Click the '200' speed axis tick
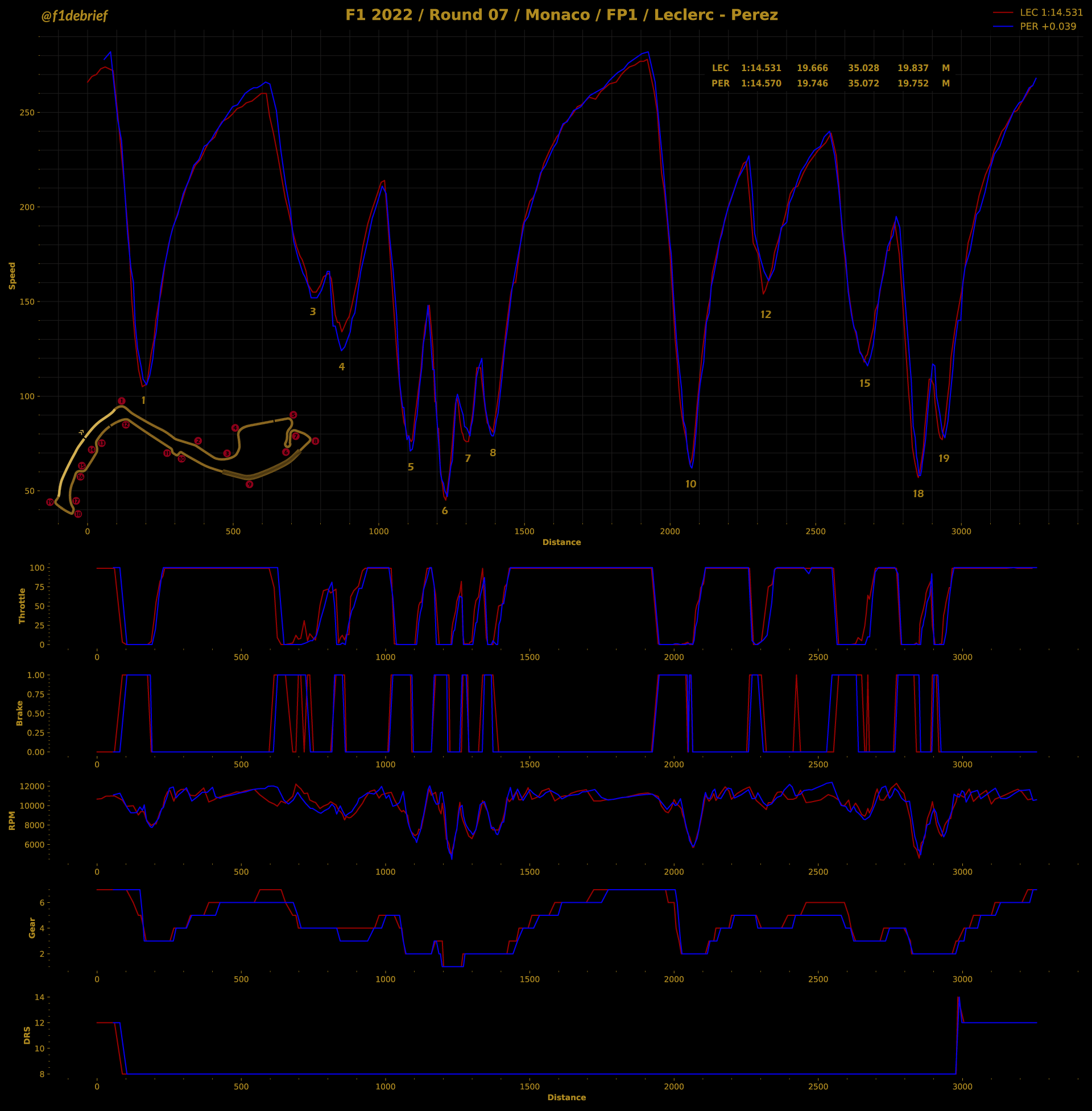The width and height of the screenshot is (1092, 1111). pyautogui.click(x=27, y=207)
